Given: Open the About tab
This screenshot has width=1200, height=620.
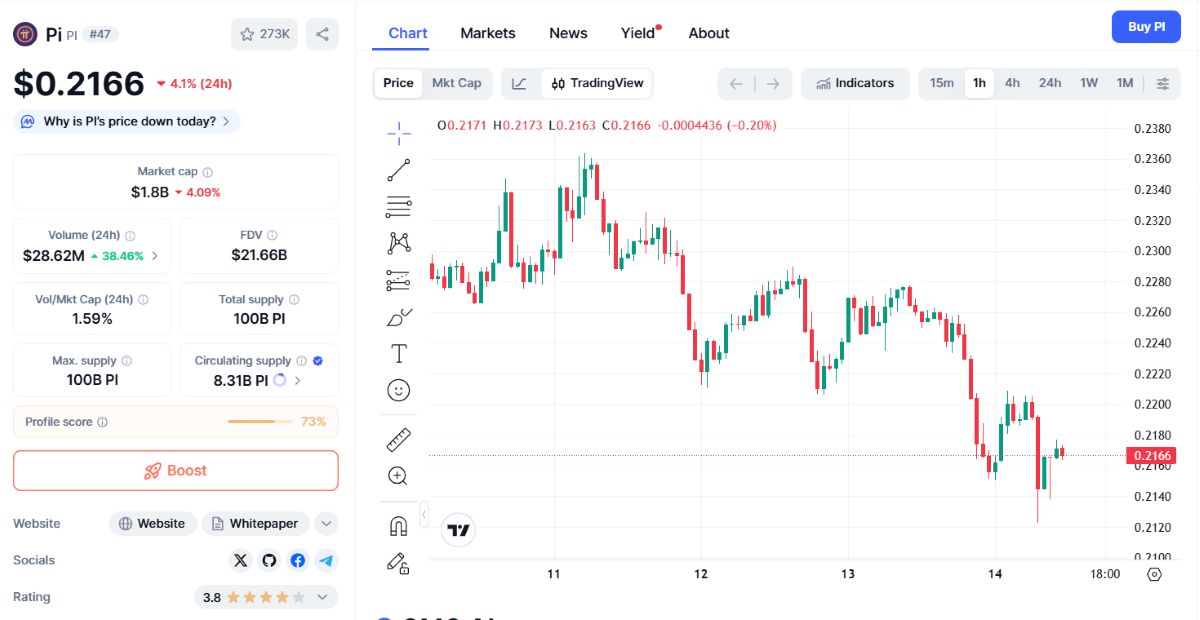Looking at the screenshot, I should (x=709, y=33).
